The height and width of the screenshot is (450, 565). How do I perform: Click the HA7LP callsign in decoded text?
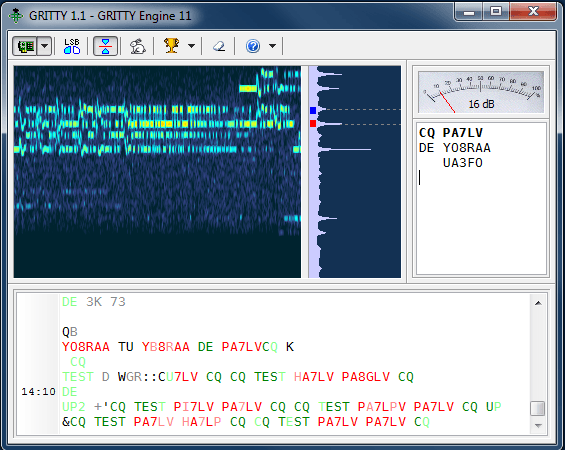coord(201,422)
